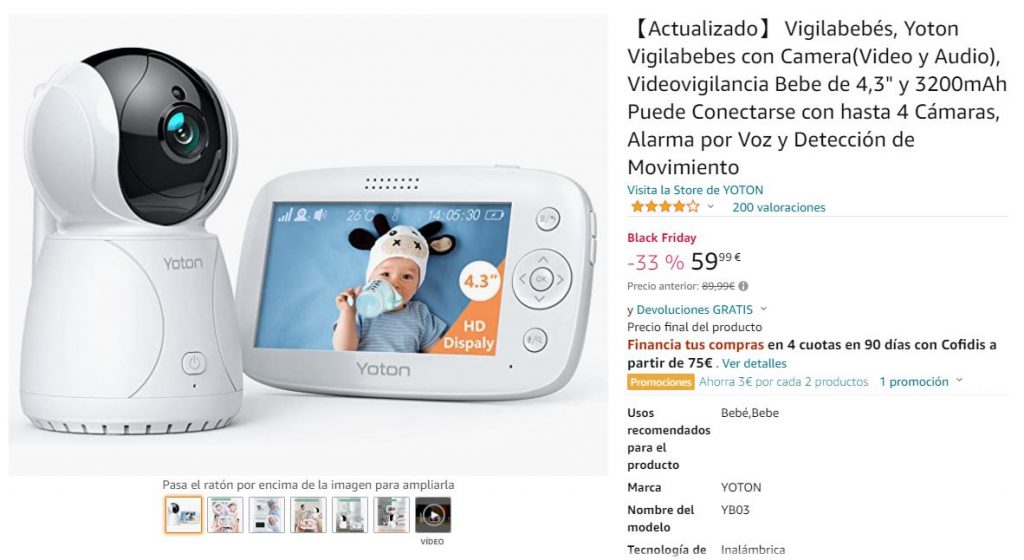Click the orange Promociones badge

(660, 382)
